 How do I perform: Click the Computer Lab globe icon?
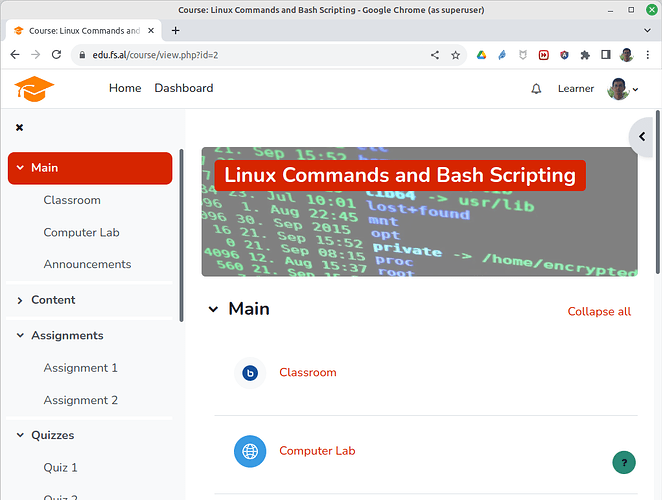[250, 451]
